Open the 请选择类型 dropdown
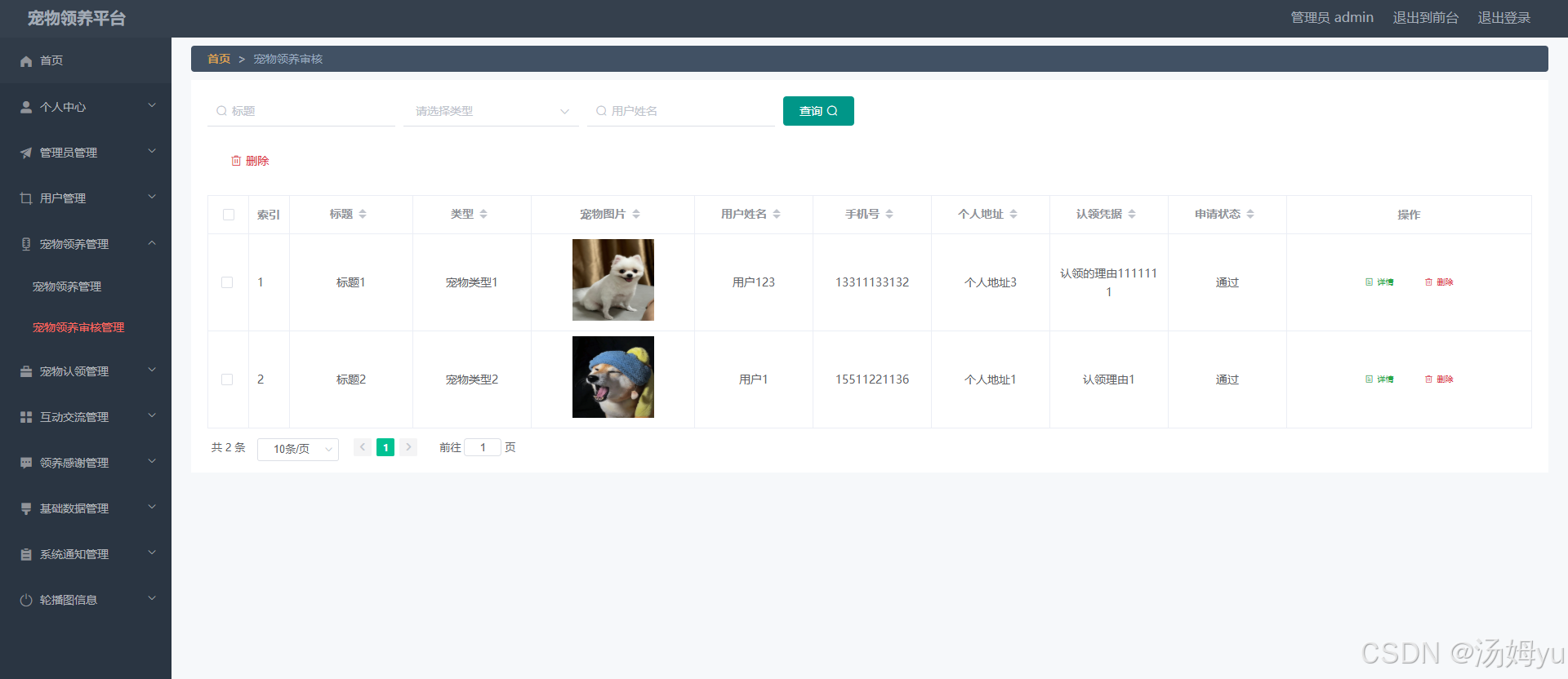1568x679 pixels. 491,111
